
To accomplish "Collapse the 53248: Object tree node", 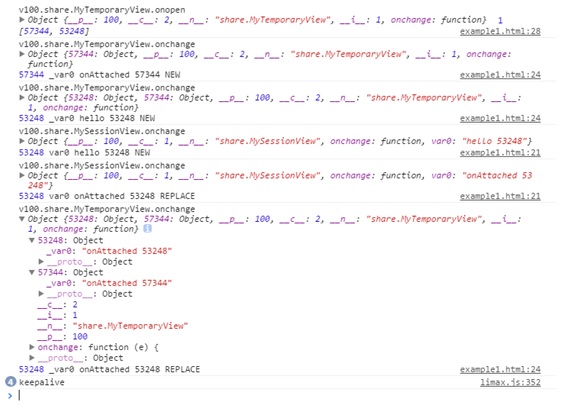I will [x=32, y=240].
